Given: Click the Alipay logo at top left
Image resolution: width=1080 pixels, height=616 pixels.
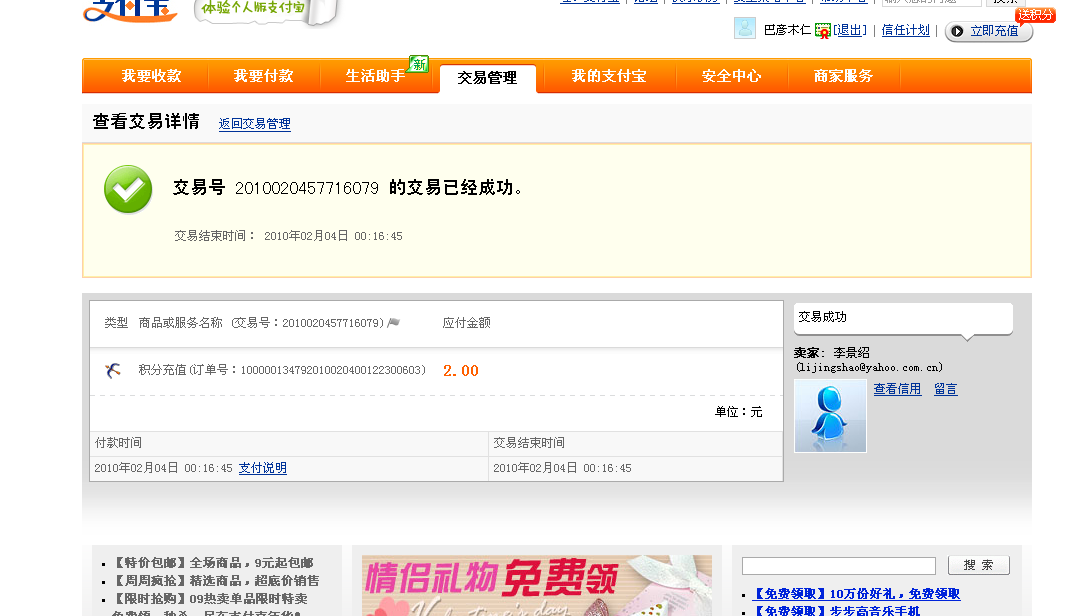Looking at the screenshot, I should coord(129,10).
